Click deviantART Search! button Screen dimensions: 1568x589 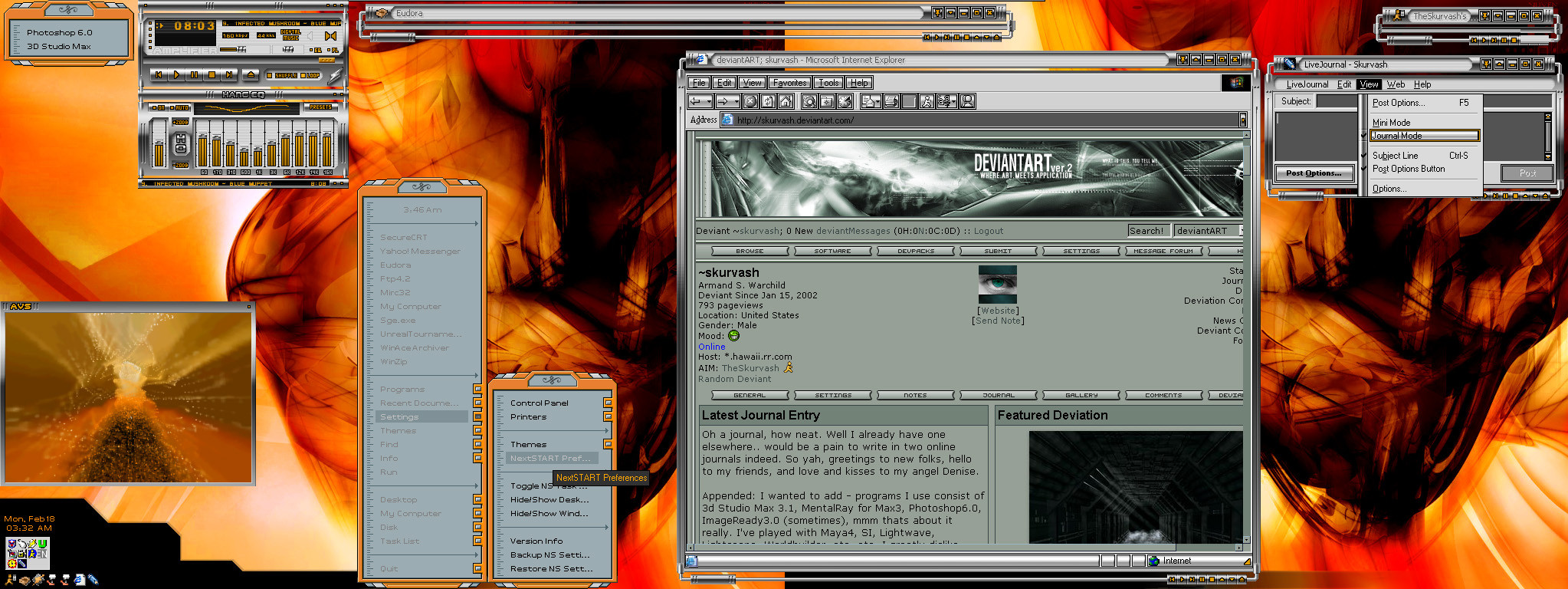tap(1148, 231)
